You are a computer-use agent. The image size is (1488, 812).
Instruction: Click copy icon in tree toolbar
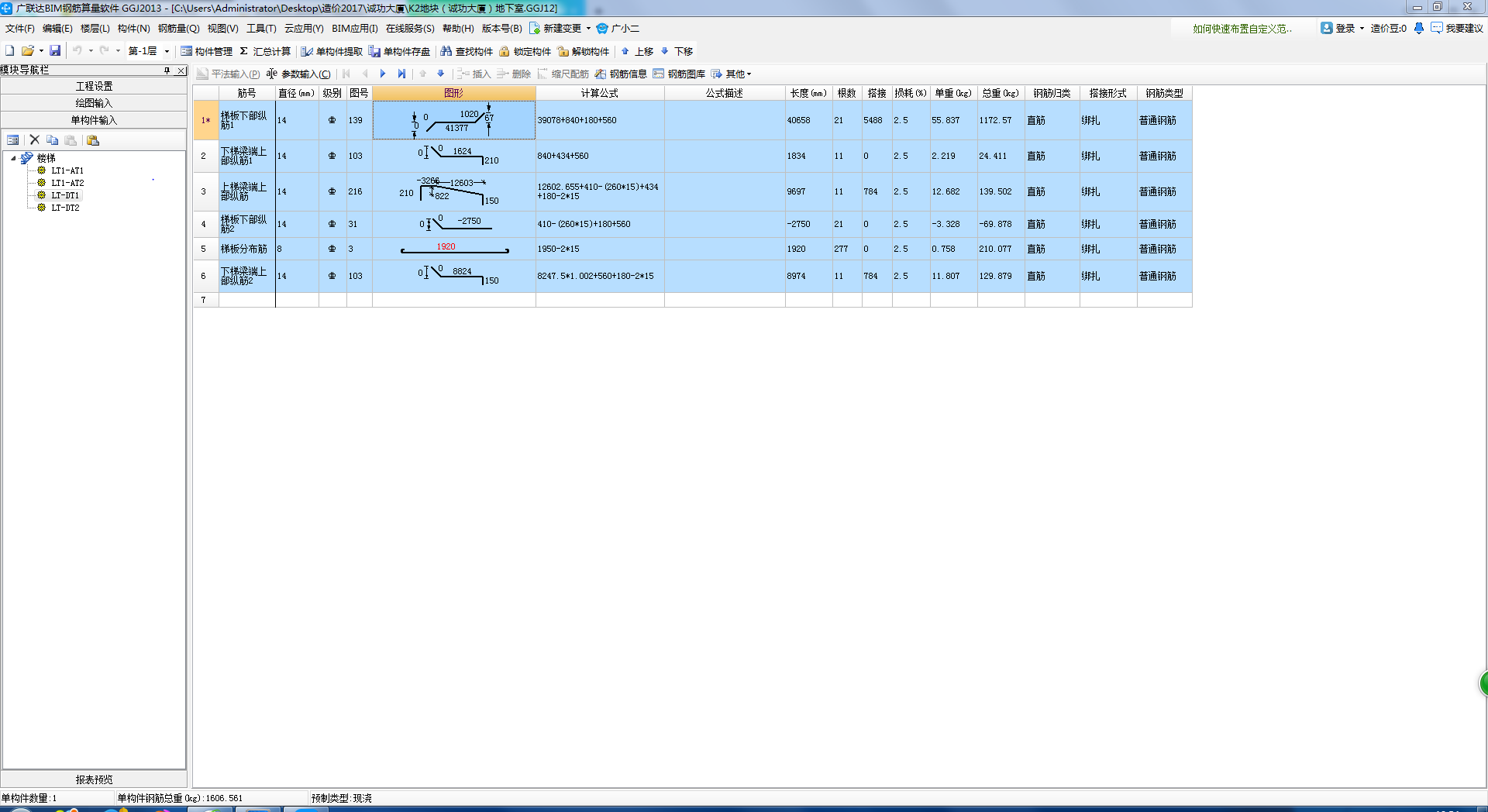tap(52, 140)
